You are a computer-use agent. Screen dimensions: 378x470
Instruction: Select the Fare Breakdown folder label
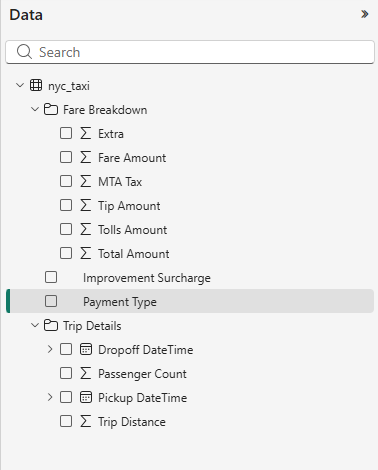click(x=105, y=110)
